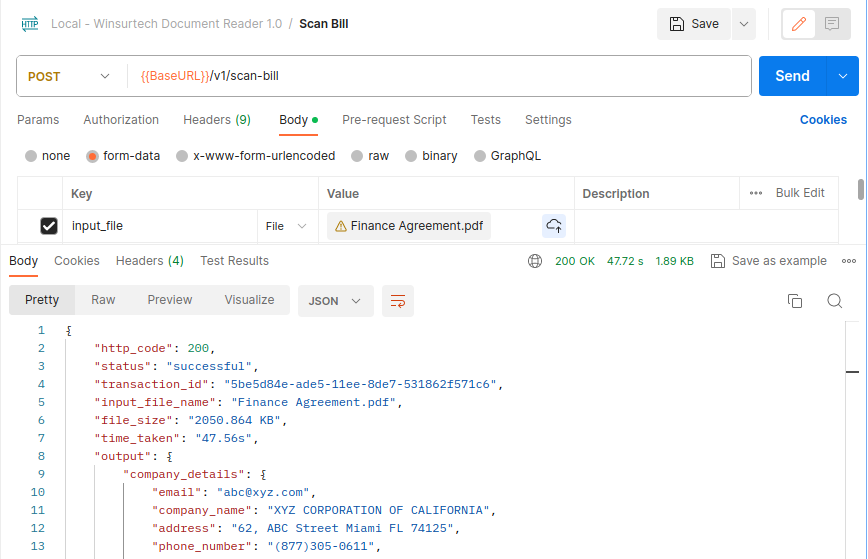868x559 pixels.
Task: Expand the Send options dropdown arrow
Action: tap(843, 76)
